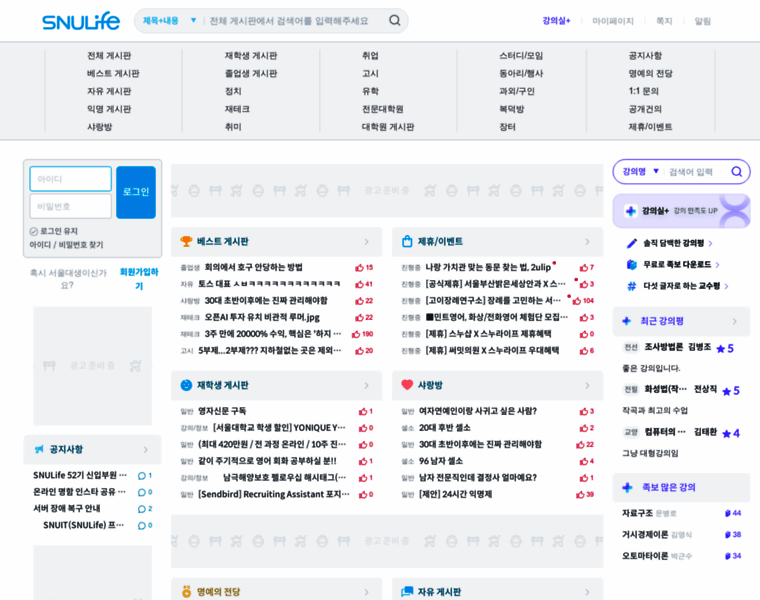This screenshot has width=760, height=600.
Task: Click the red heart icon beside 사랑방
Action: click(407, 385)
